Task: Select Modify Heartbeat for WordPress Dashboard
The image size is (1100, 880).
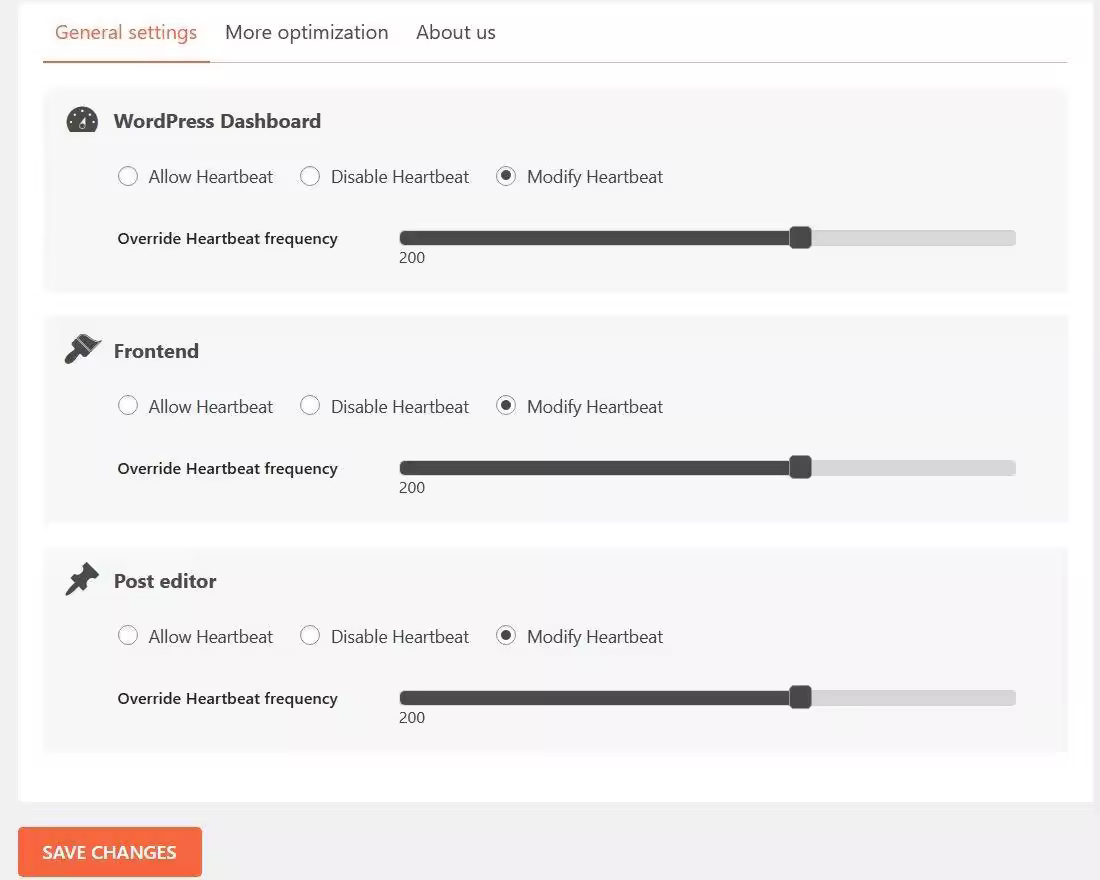Action: coord(506,176)
